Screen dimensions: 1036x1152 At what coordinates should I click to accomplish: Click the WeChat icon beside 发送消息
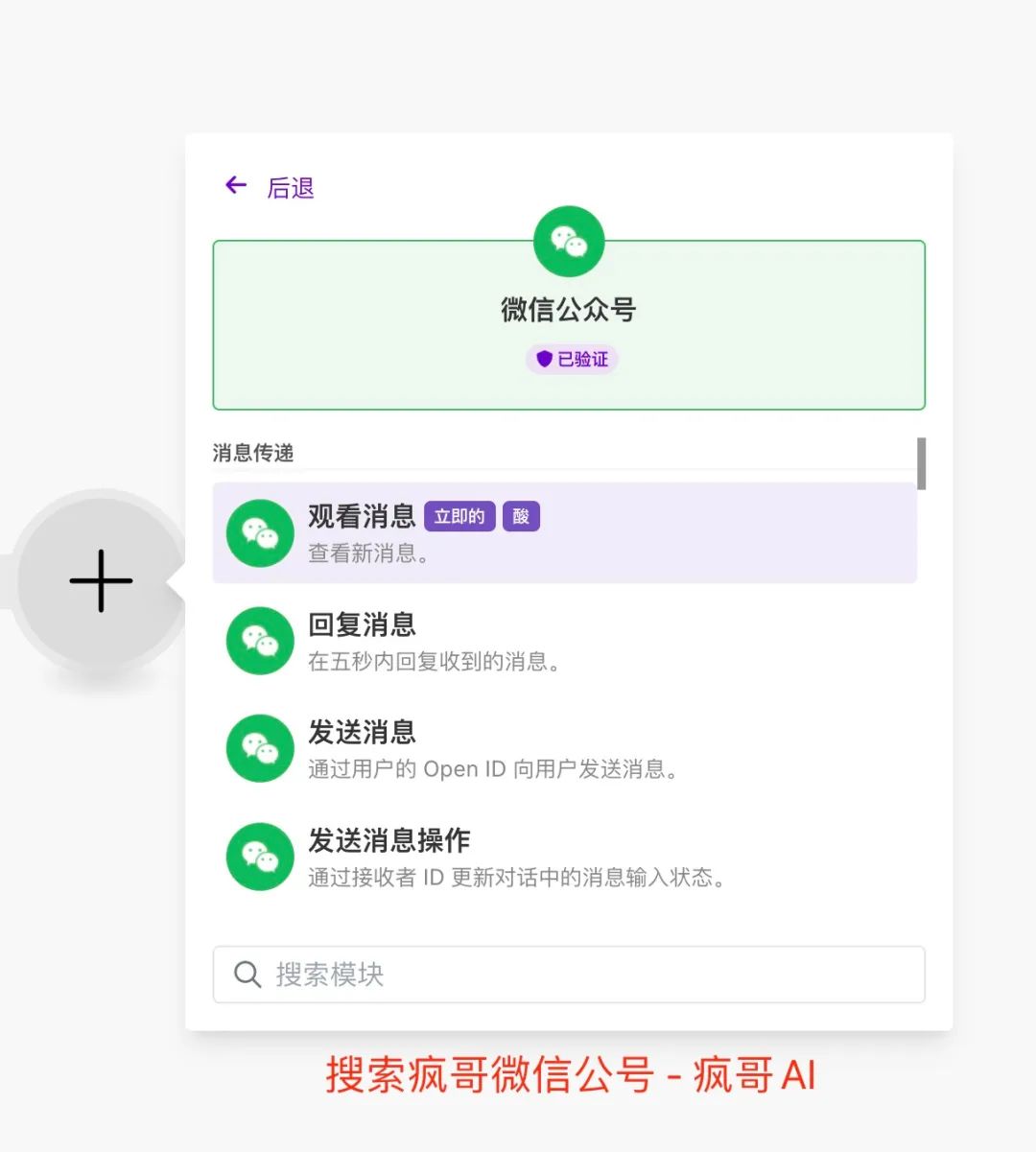(x=260, y=748)
